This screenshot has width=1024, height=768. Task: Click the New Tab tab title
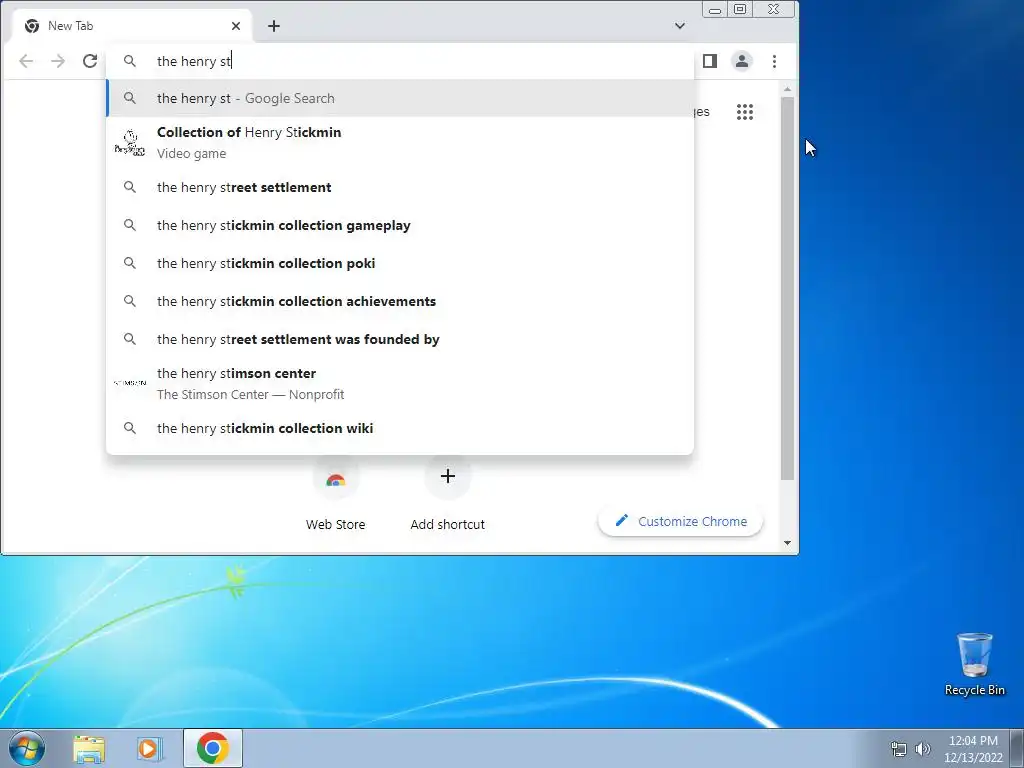pos(71,26)
